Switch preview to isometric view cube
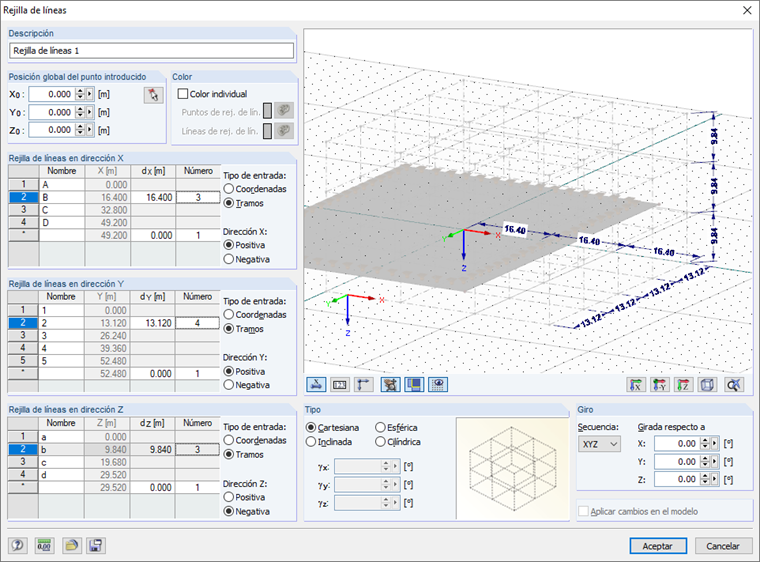Image resolution: width=760 pixels, height=562 pixels. pyautogui.click(x=708, y=385)
